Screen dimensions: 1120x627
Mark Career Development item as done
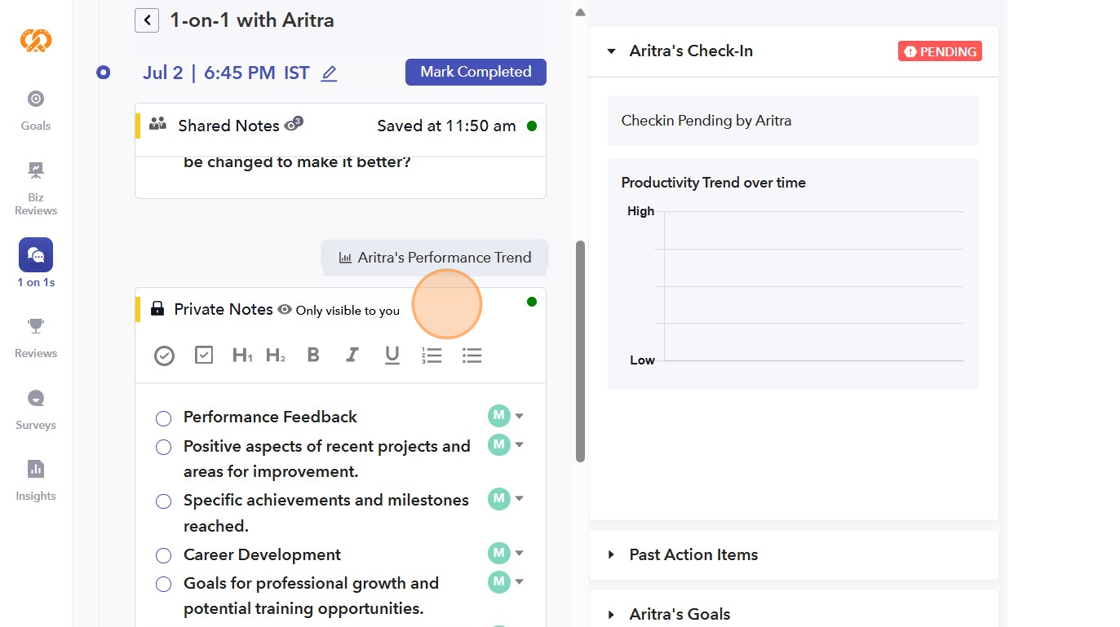(x=164, y=556)
